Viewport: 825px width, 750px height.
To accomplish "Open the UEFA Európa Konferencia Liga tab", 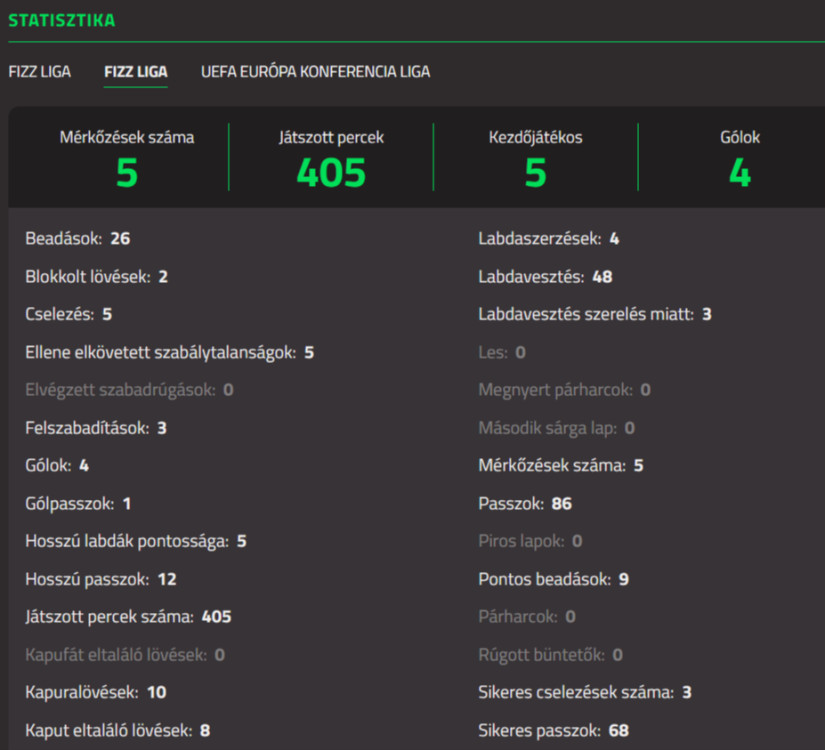I will click(315, 72).
